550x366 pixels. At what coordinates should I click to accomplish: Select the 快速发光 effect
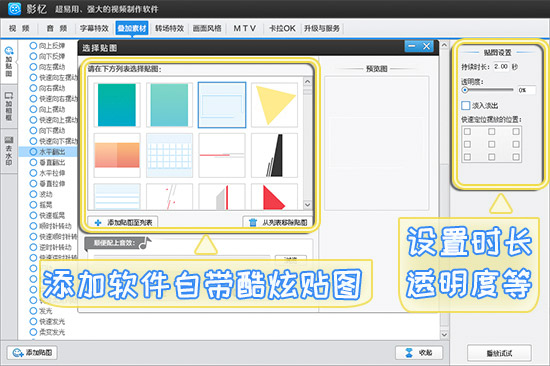pos(48,321)
